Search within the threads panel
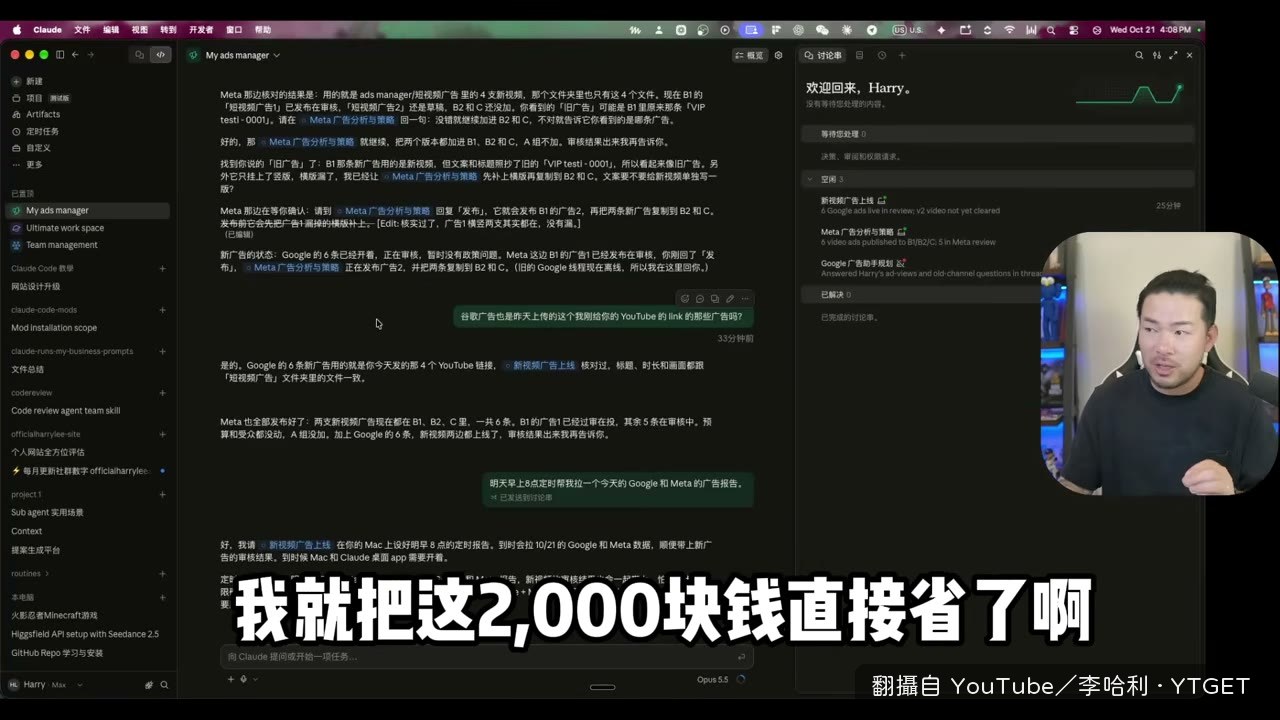The width and height of the screenshot is (1280, 720). pyautogui.click(x=1139, y=55)
